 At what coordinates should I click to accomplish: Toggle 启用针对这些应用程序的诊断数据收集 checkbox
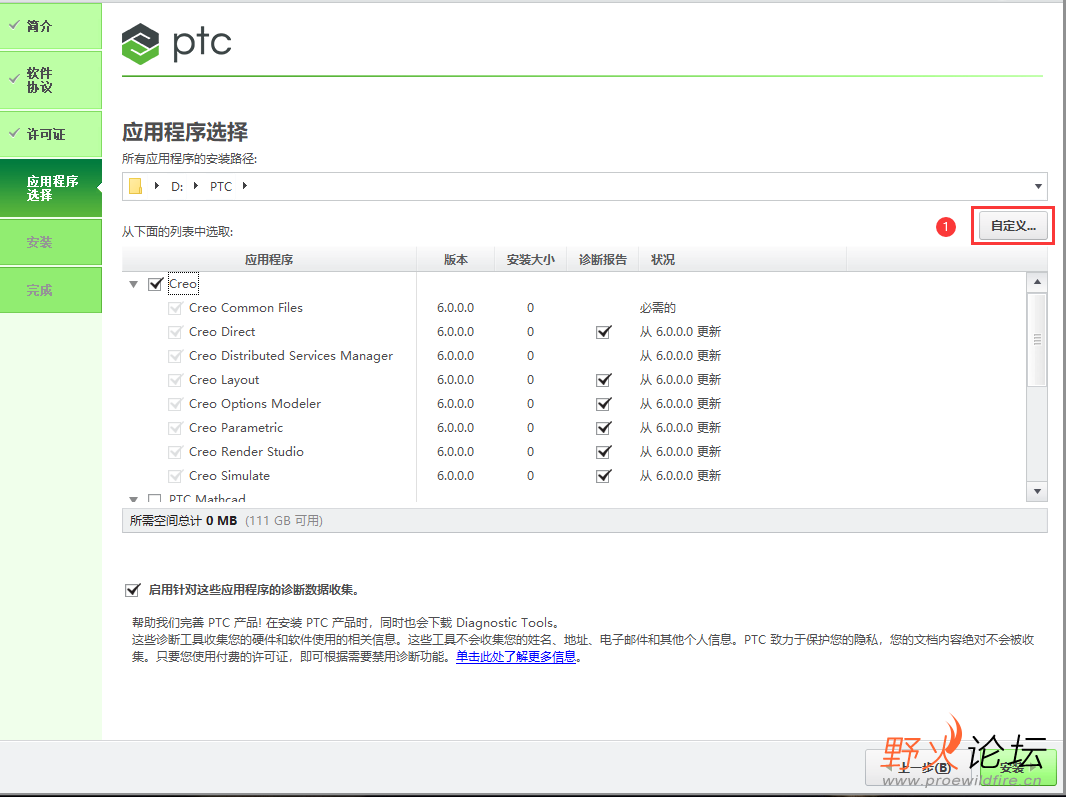[133, 590]
